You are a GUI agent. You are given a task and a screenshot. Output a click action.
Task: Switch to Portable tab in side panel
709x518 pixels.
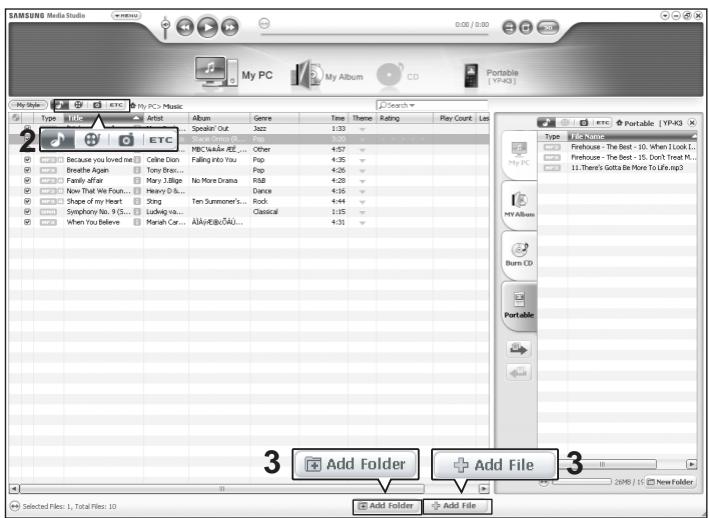pyautogui.click(x=519, y=306)
